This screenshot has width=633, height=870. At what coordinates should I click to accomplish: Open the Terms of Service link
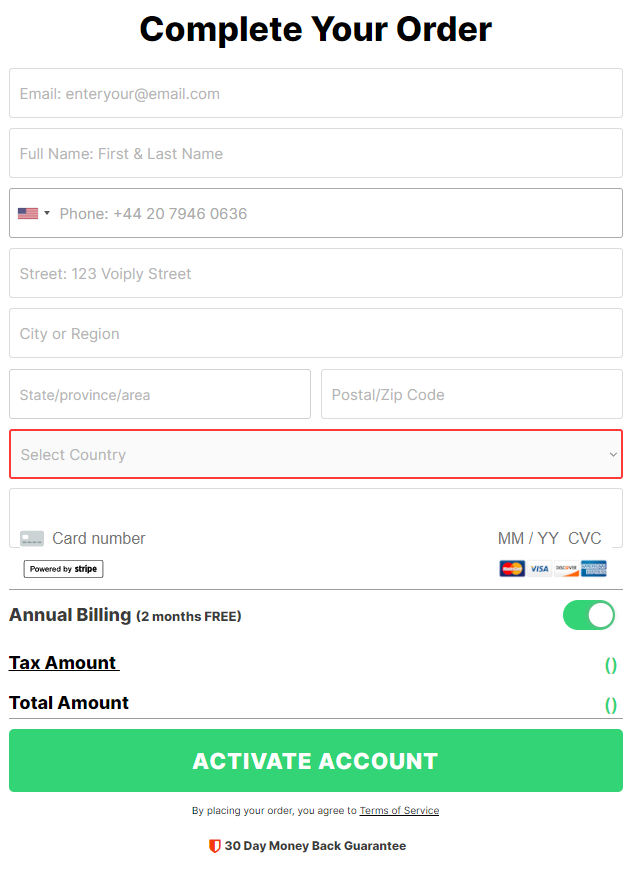(399, 811)
